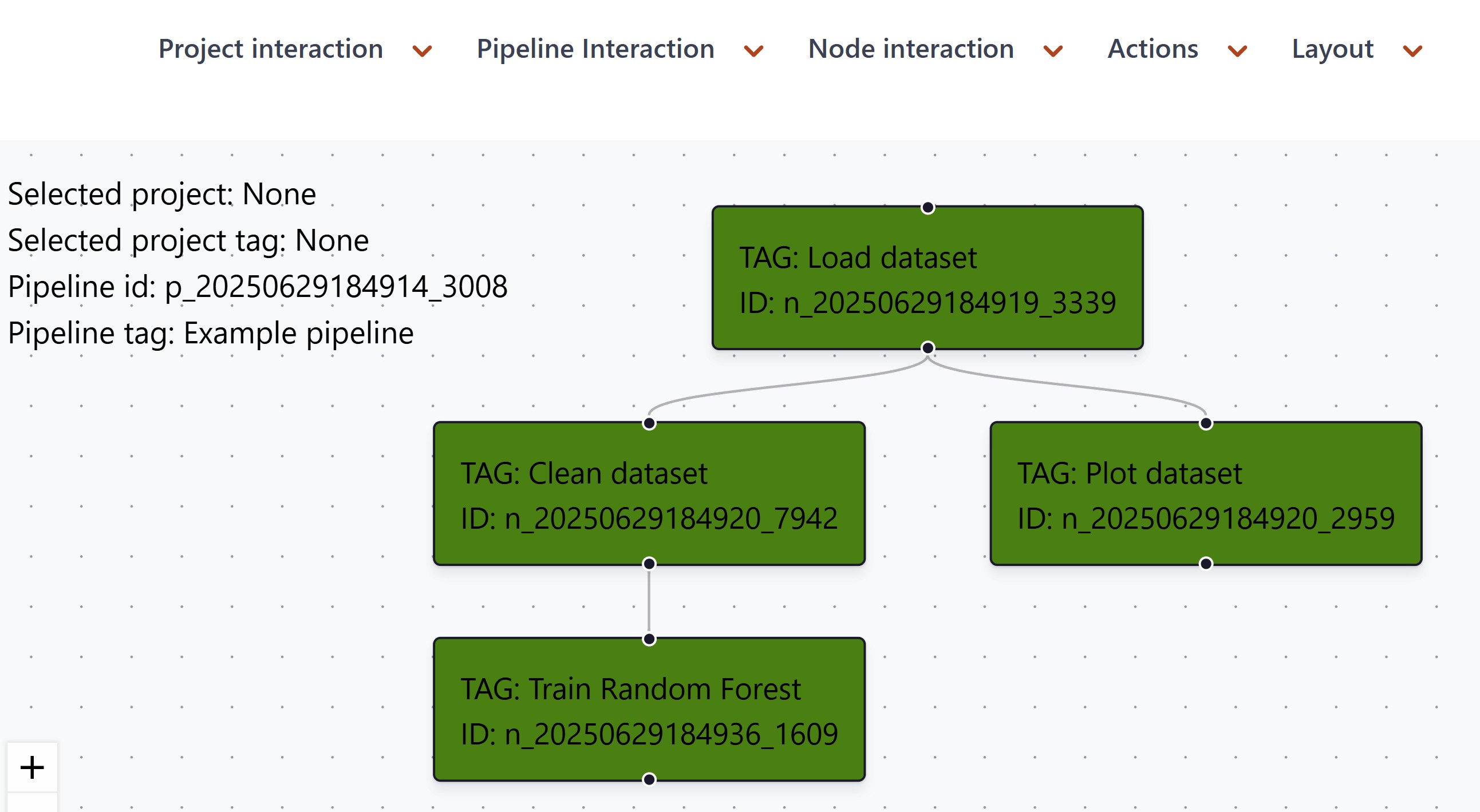The image size is (1480, 812).
Task: Click the 'Pipeline tag: Example pipeline' text
Action: coord(211,333)
